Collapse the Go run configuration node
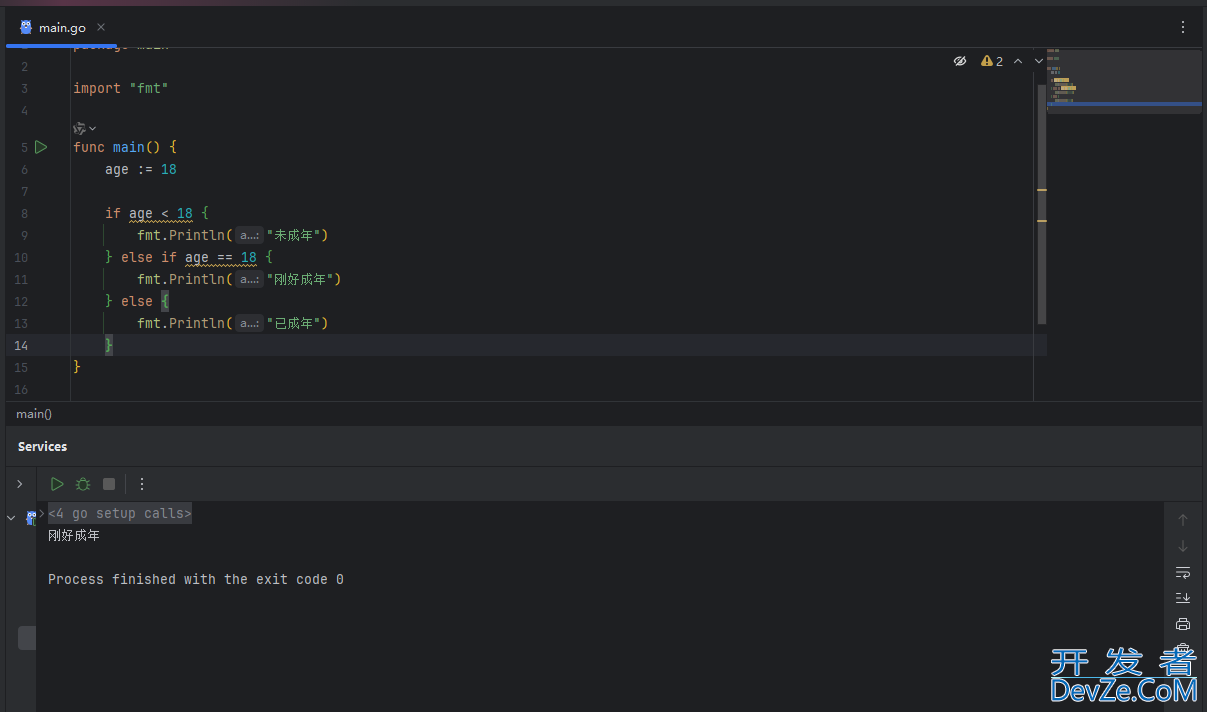The height and width of the screenshot is (712, 1207). pyautogui.click(x=11, y=518)
